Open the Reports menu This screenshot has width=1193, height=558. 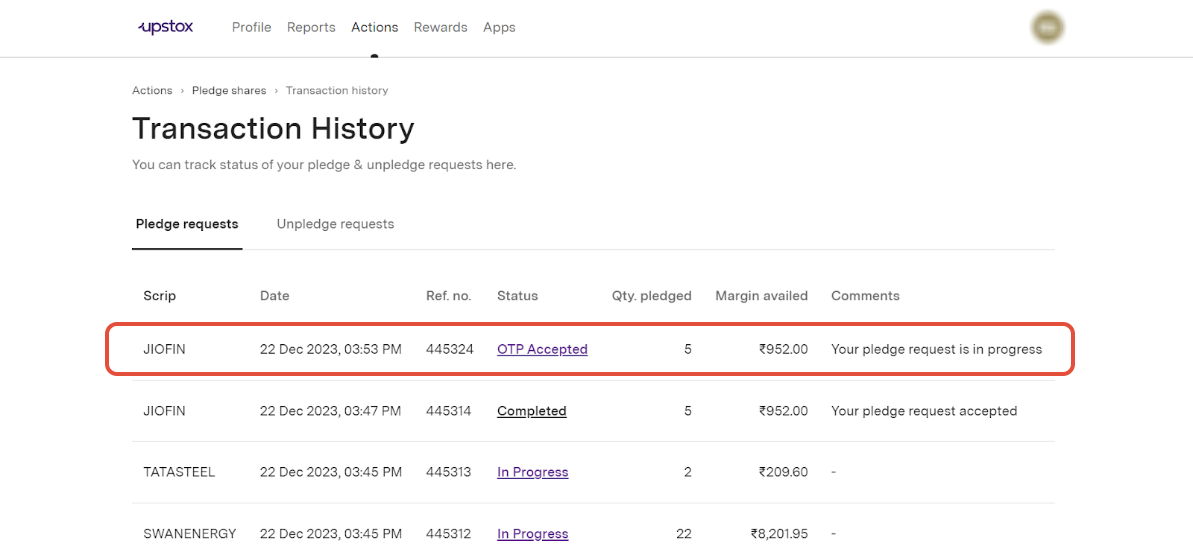[x=311, y=27]
